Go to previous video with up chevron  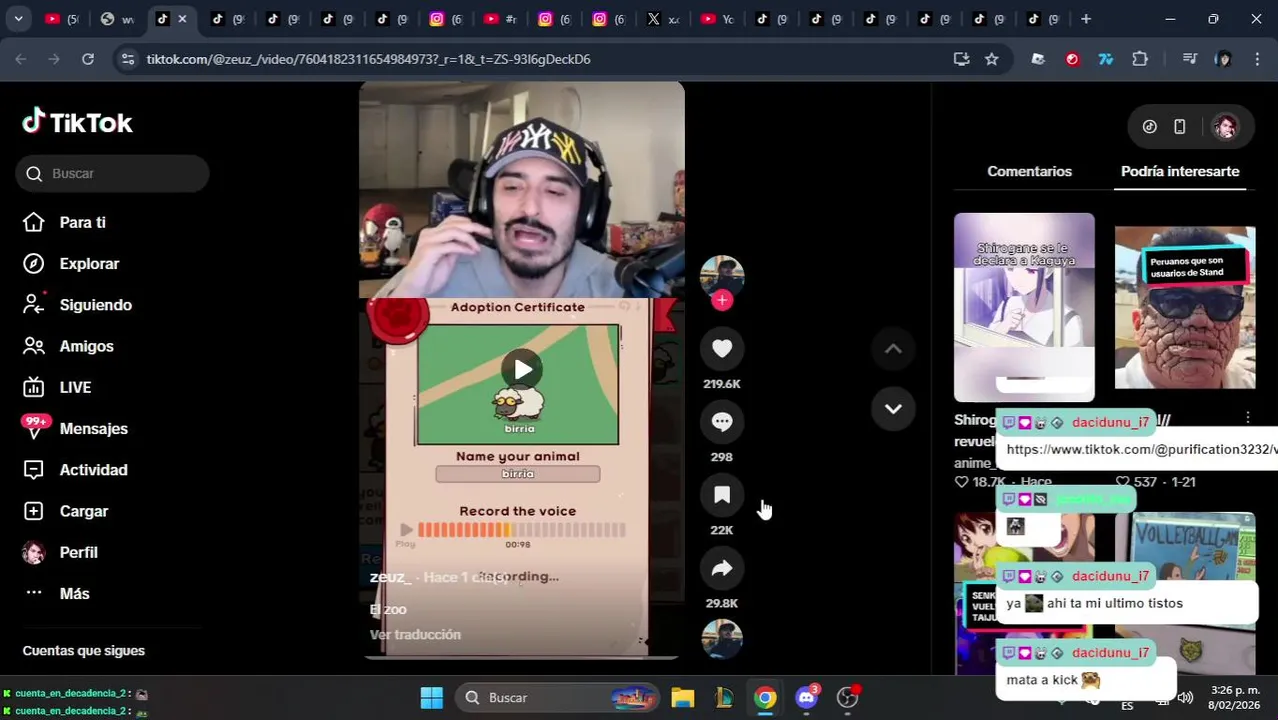coord(893,349)
